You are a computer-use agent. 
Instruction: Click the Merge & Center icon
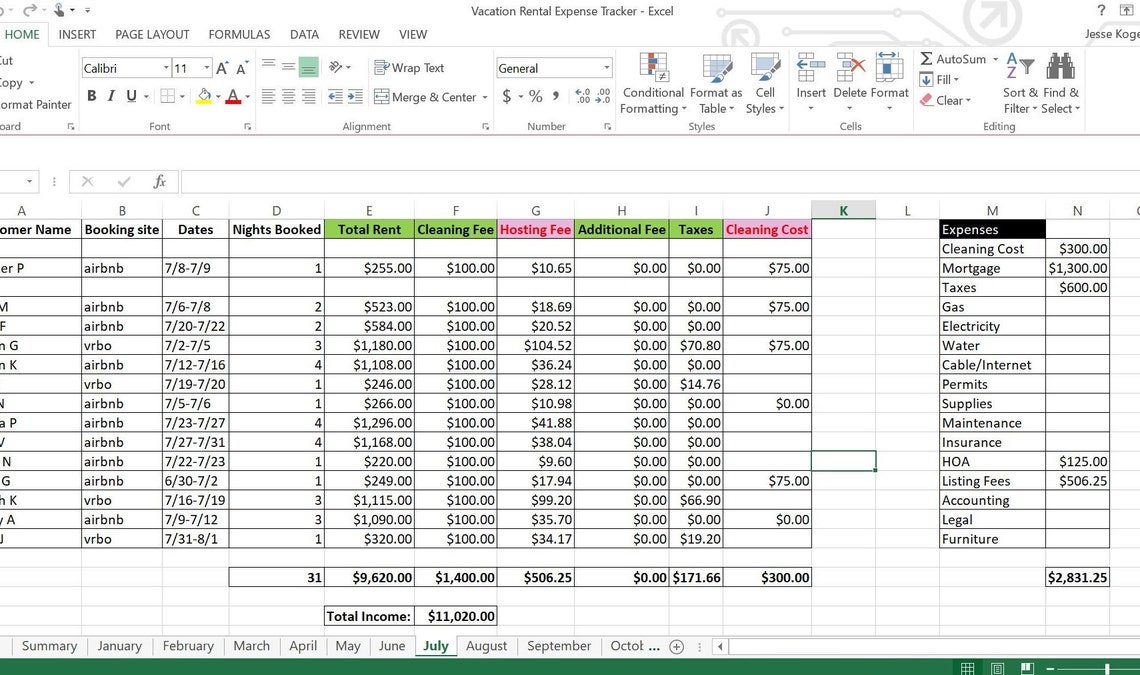[385, 98]
